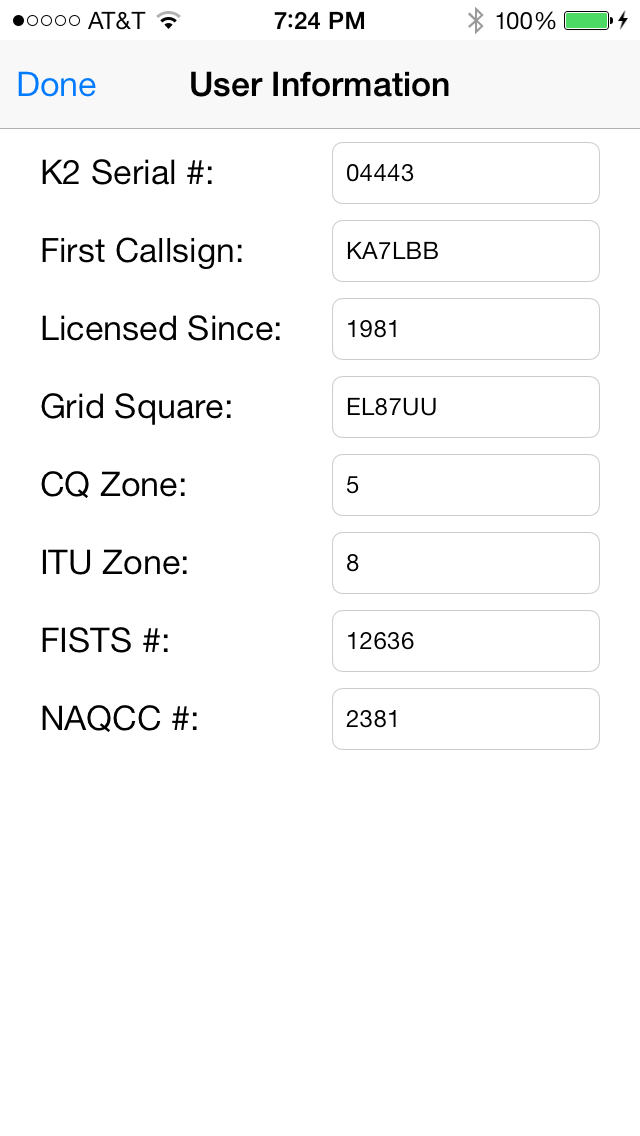This screenshot has height=1136, width=640.
Task: Select the First Callsign field KA7LBB
Action: 466,251
